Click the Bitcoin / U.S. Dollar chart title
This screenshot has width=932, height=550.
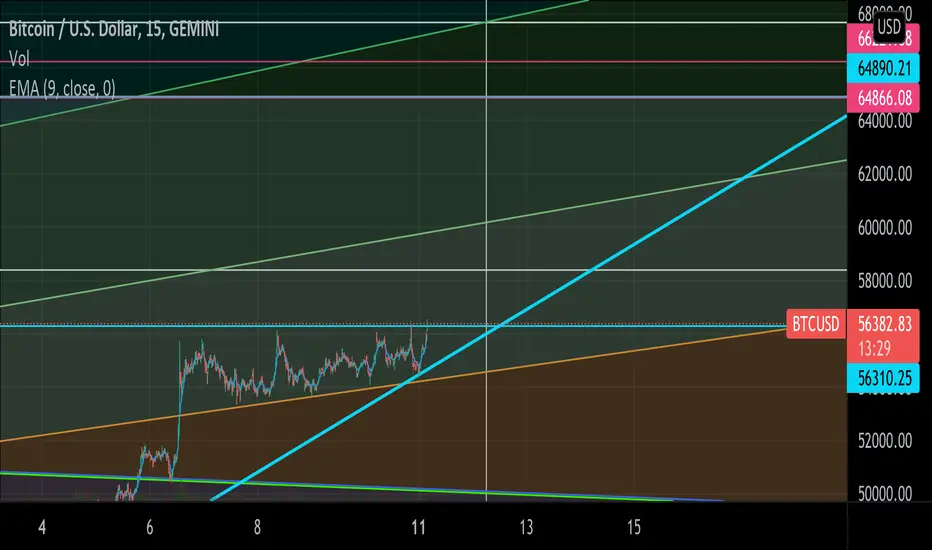pos(114,29)
